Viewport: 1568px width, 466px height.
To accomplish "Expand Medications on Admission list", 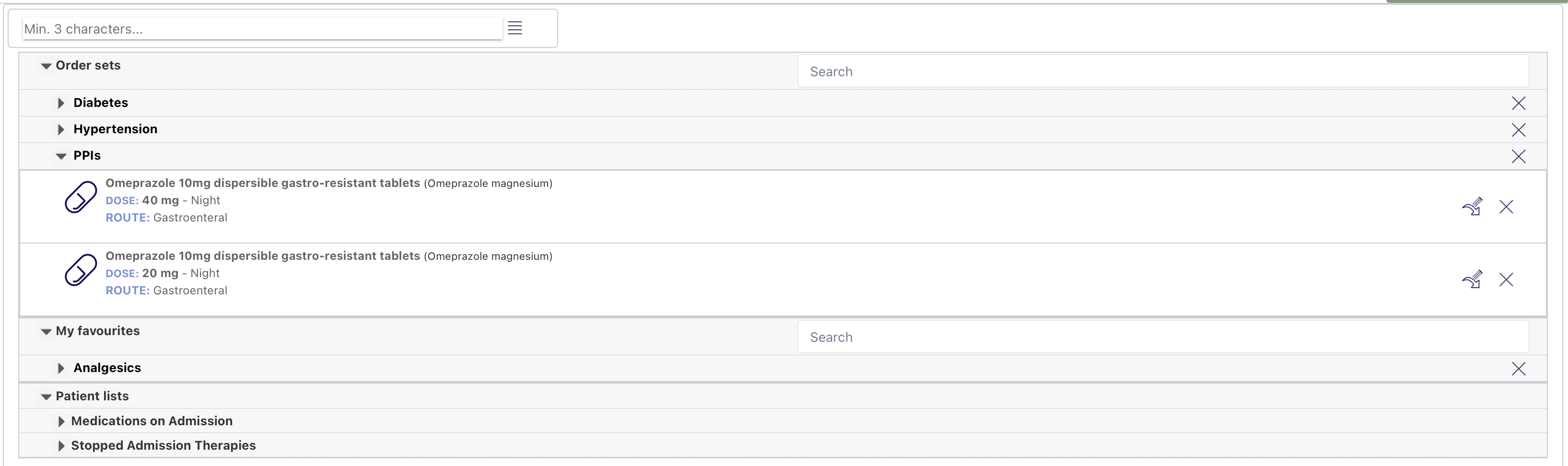I will (61, 421).
